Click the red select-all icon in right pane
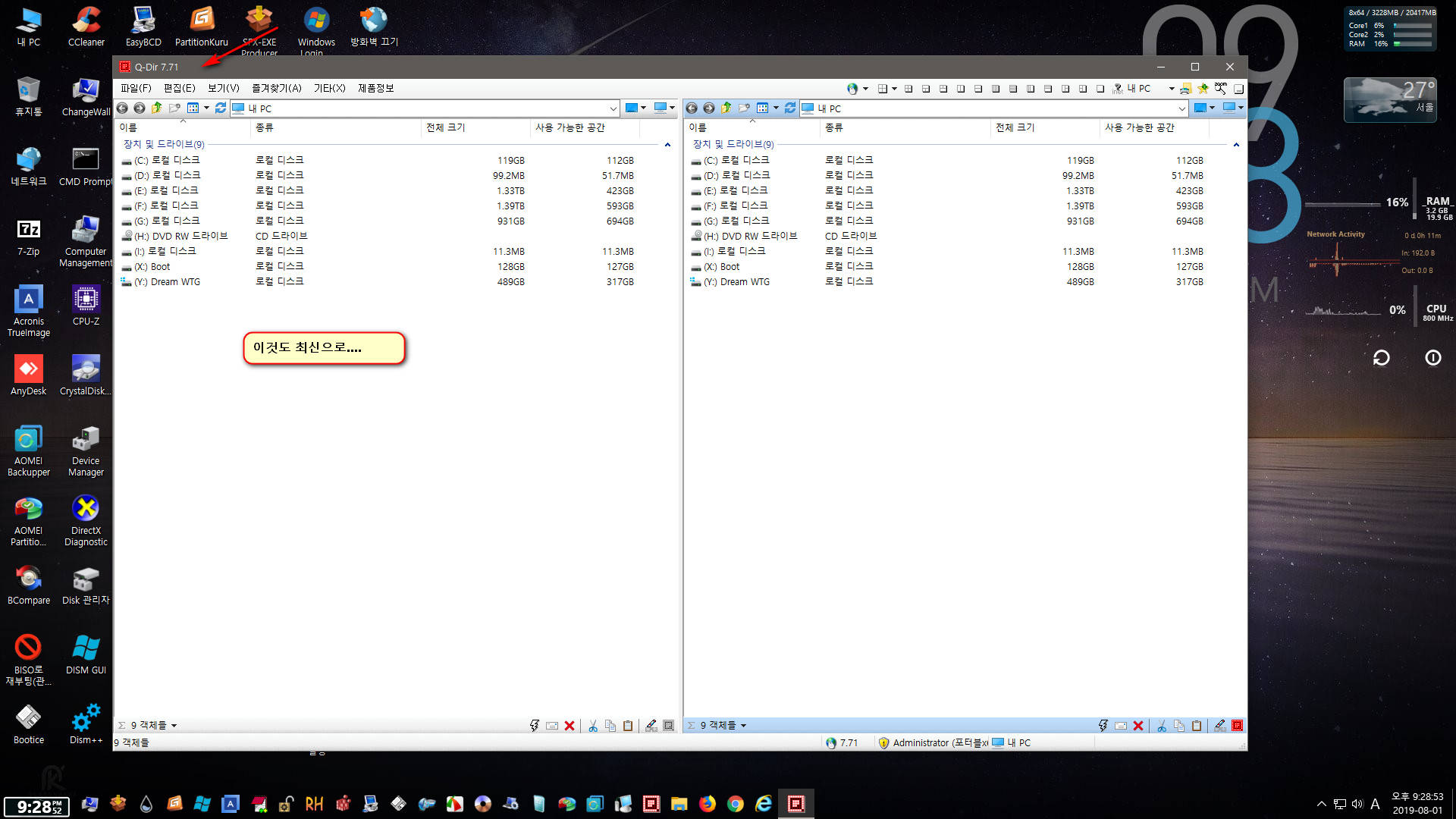 click(x=1238, y=726)
